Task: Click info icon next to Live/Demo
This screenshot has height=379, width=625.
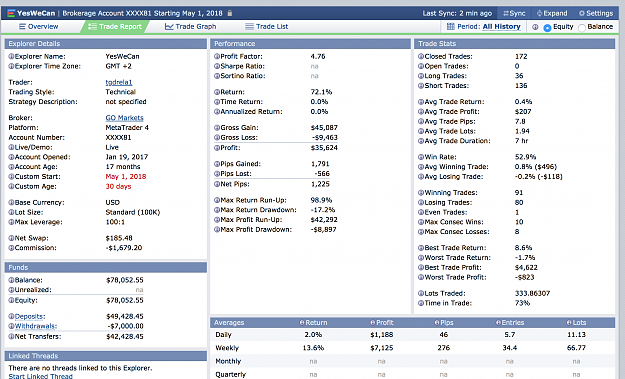Action: point(11,147)
